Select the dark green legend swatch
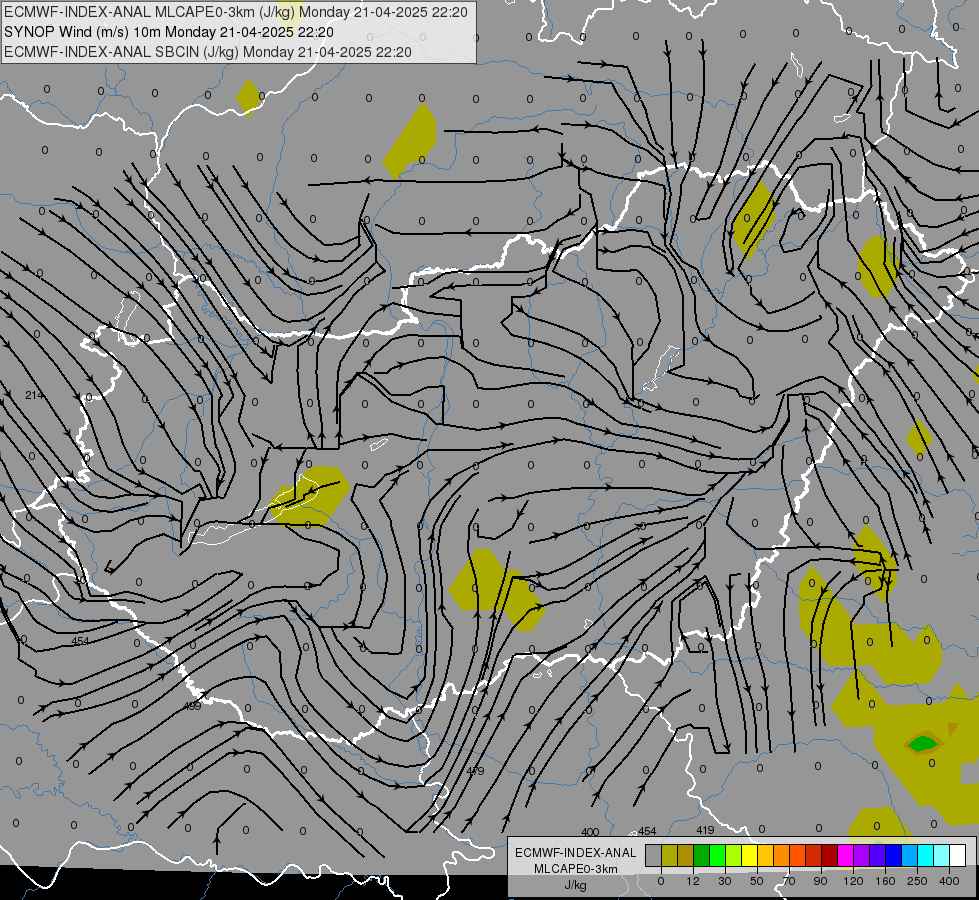The width and height of the screenshot is (979, 900). coord(702,855)
